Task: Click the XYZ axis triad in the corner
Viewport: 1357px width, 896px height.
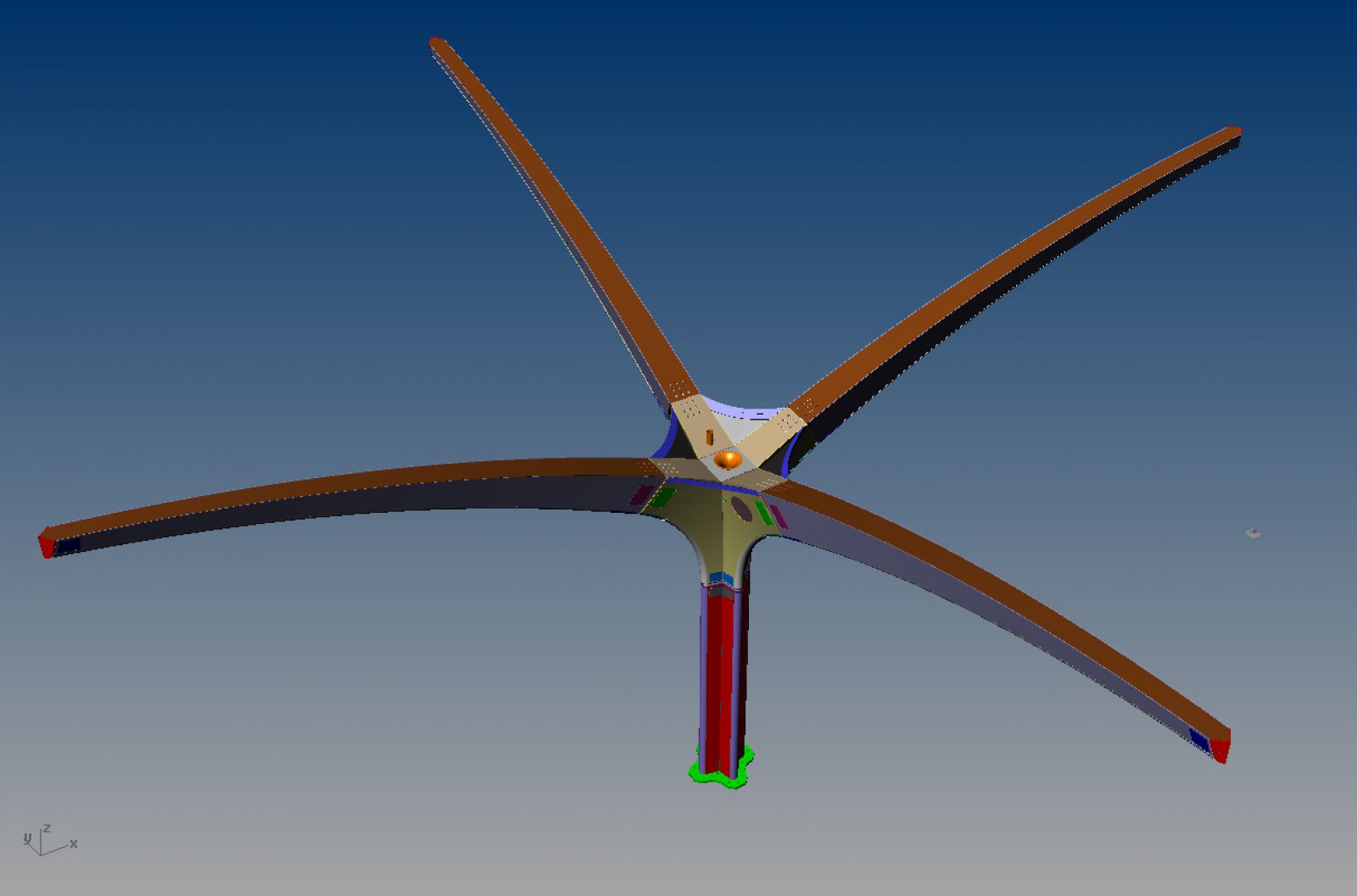Action: (44, 840)
